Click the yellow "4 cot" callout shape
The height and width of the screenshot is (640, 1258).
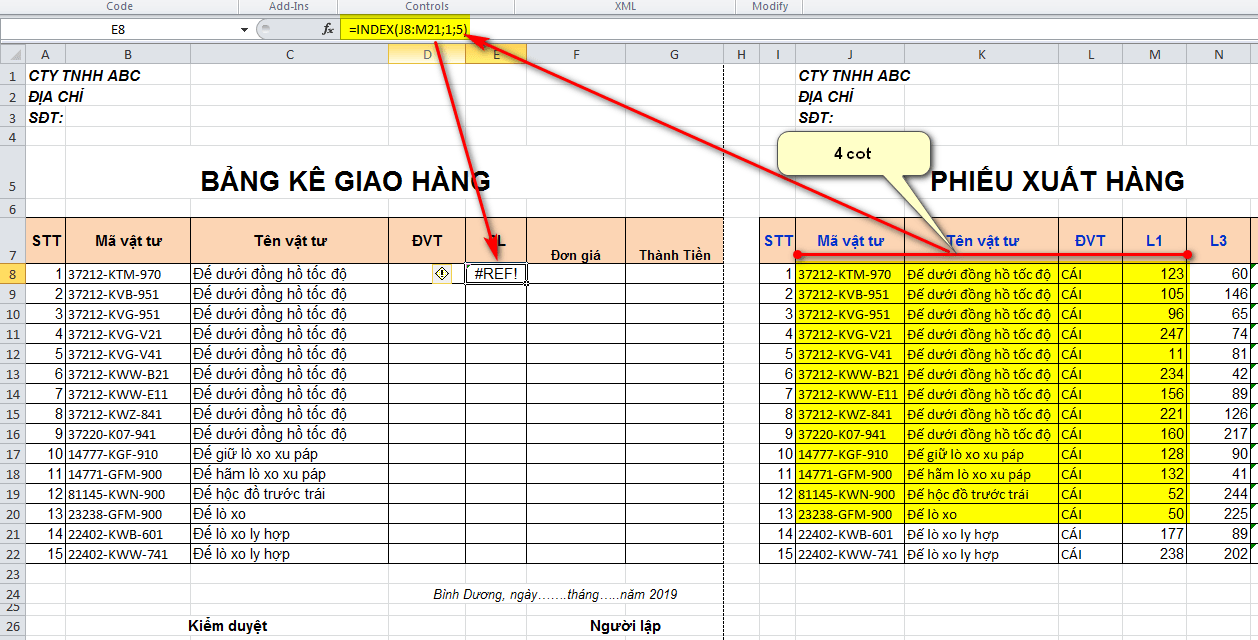click(x=853, y=155)
